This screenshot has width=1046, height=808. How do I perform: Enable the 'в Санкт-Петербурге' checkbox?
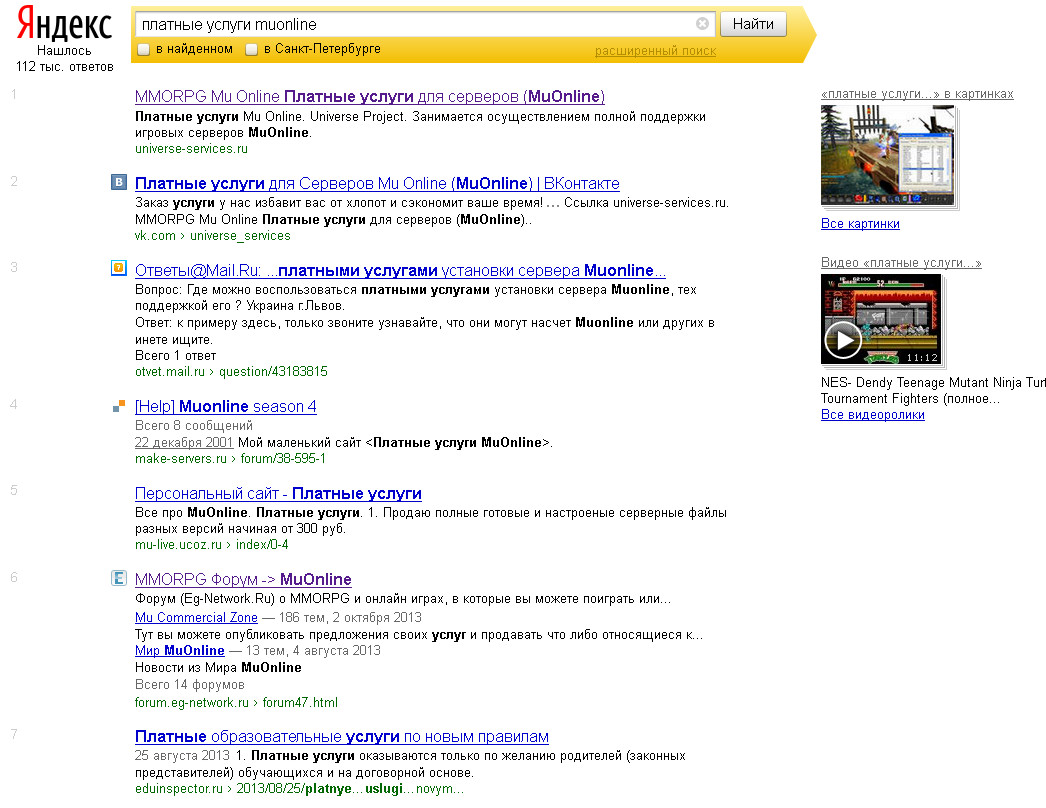[251, 49]
